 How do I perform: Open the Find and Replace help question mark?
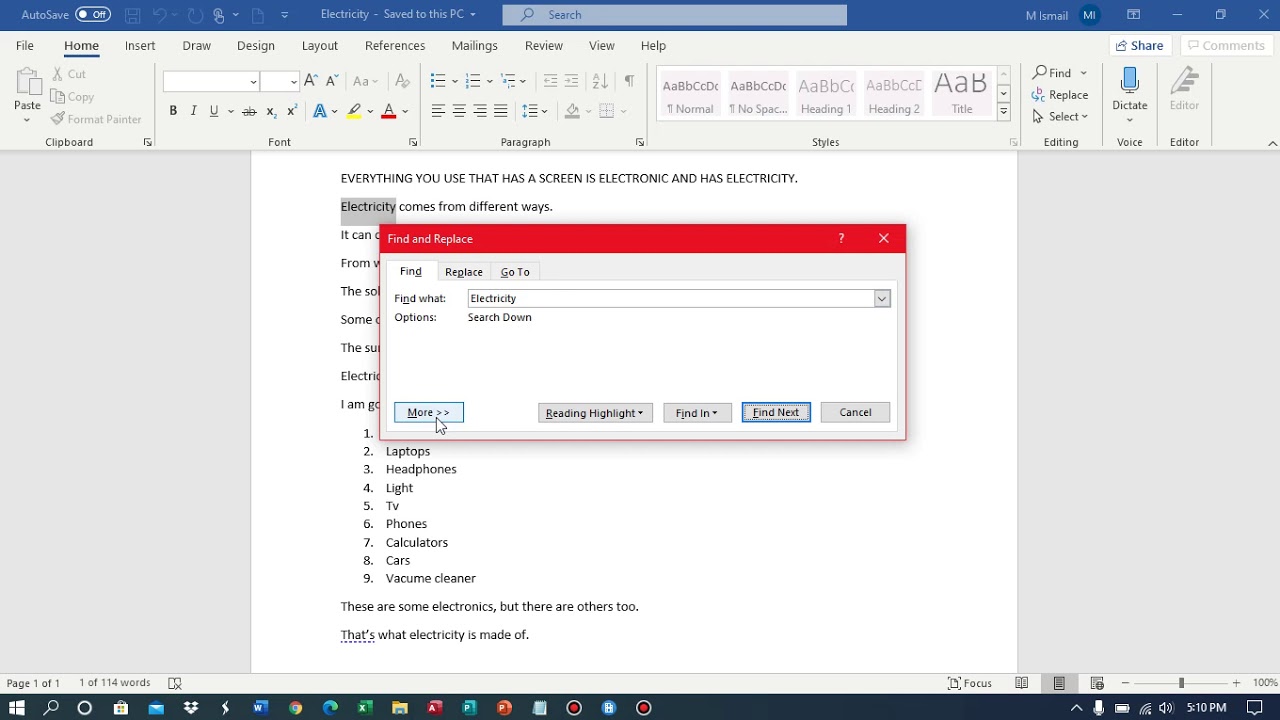[x=841, y=238]
